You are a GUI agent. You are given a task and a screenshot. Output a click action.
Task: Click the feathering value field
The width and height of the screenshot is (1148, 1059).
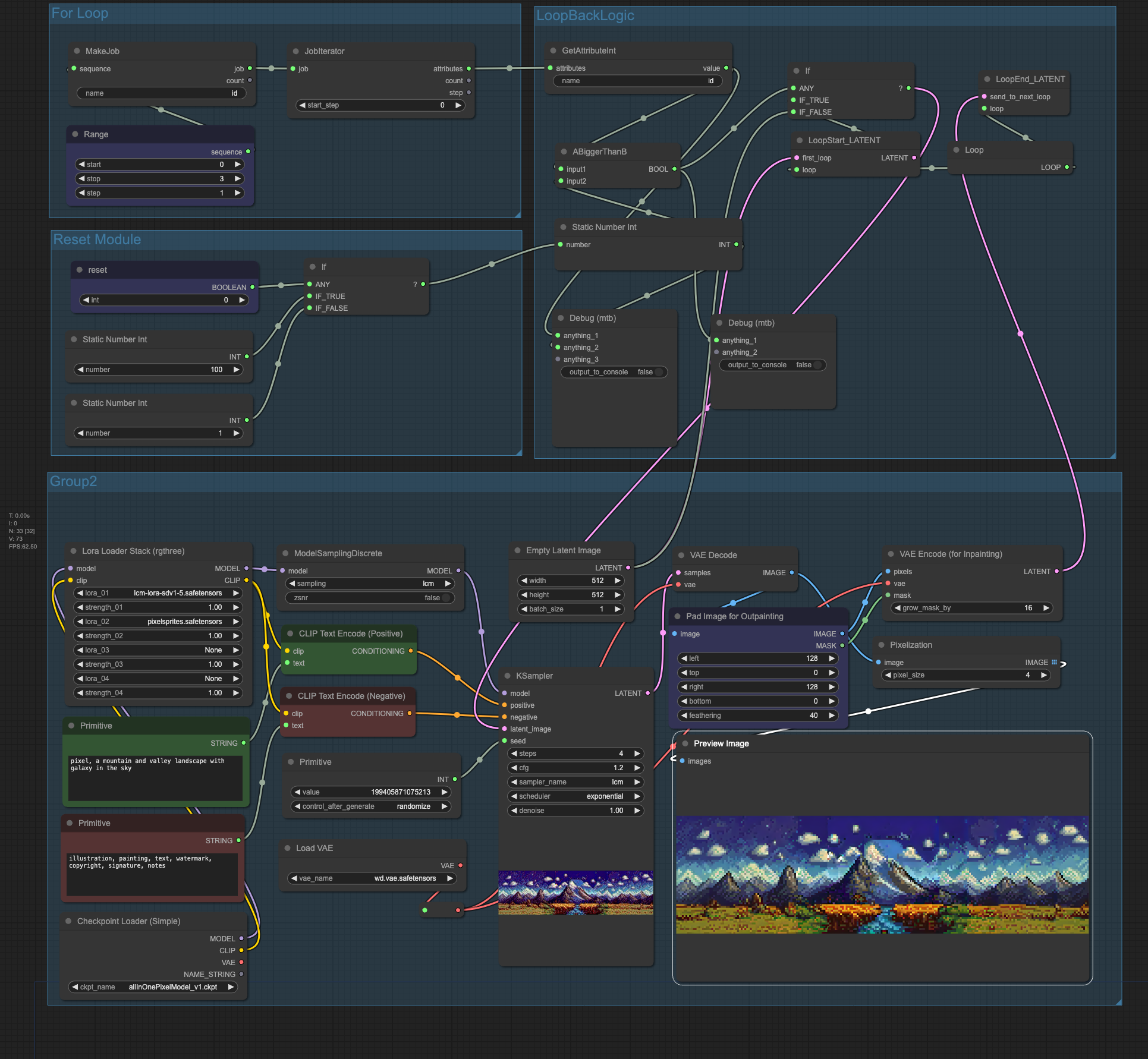[x=758, y=716]
